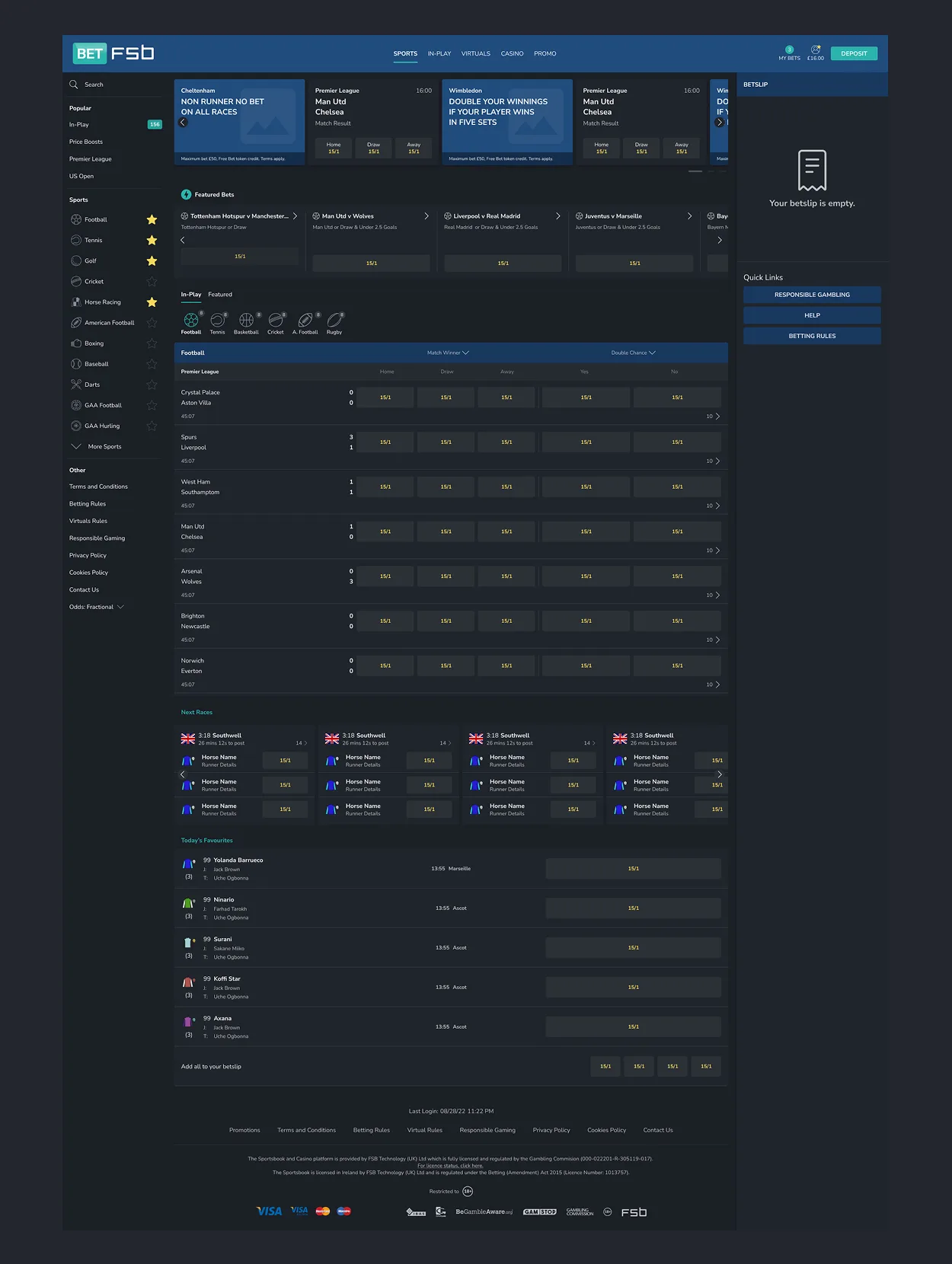Screen dimensions: 952x1264
Task: Open the My Bets icon
Action: (789, 53)
